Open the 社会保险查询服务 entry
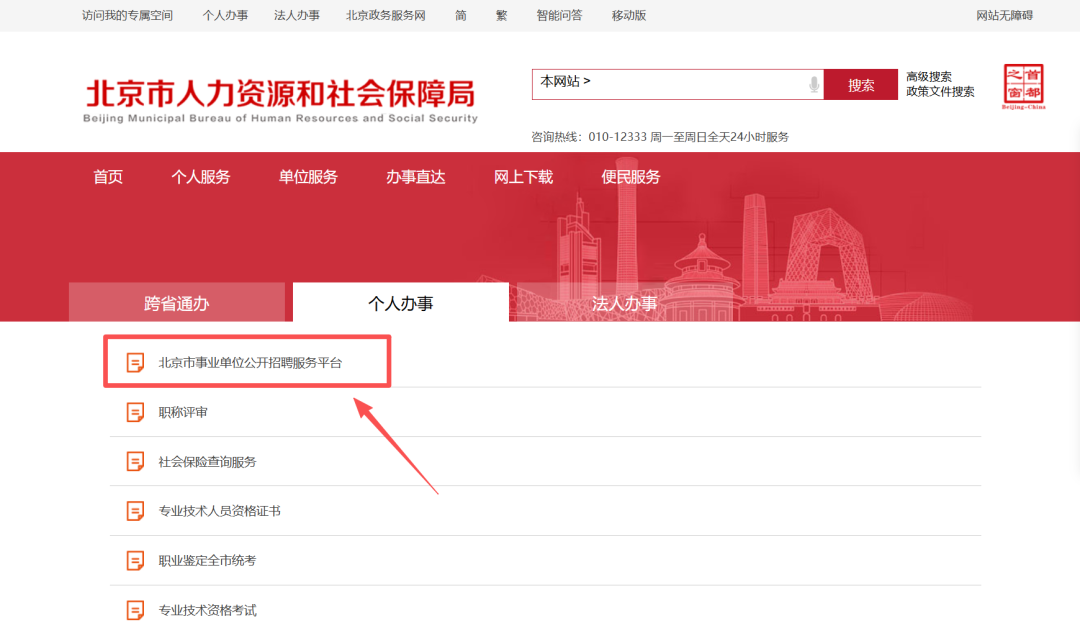 coord(207,462)
